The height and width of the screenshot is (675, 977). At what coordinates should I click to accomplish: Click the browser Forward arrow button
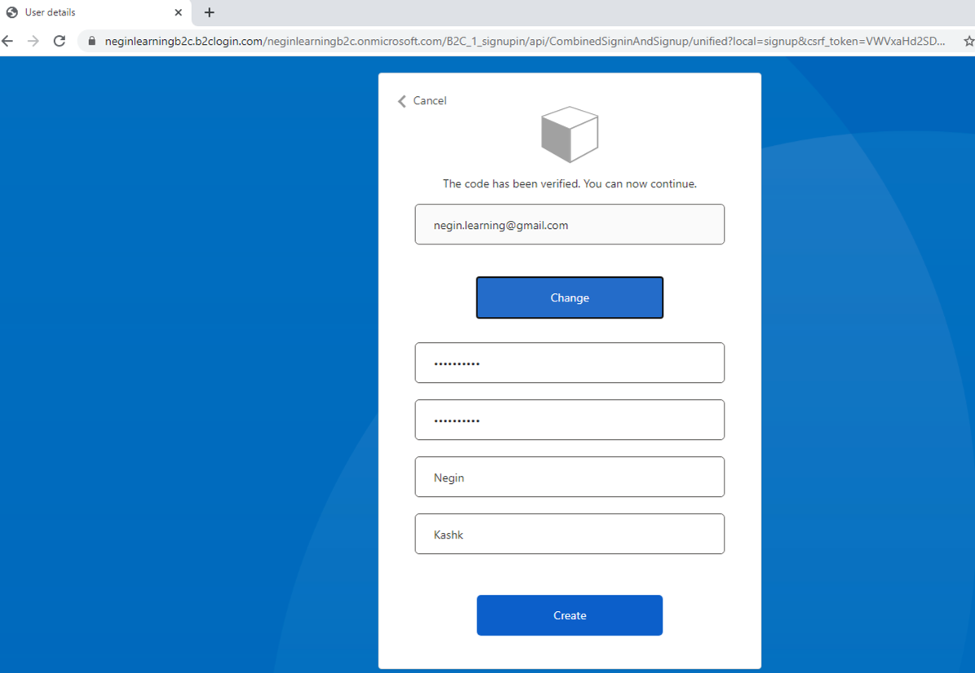tap(33, 41)
